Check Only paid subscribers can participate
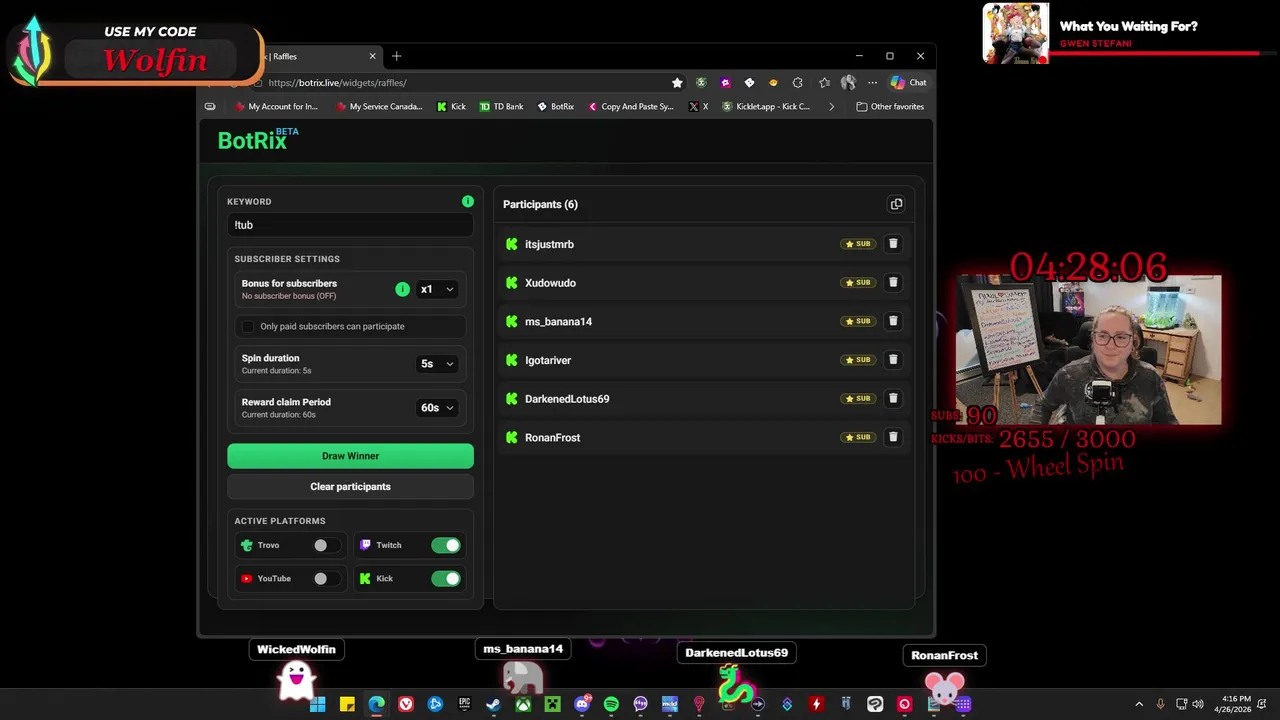This screenshot has width=1280, height=720. pos(248,326)
